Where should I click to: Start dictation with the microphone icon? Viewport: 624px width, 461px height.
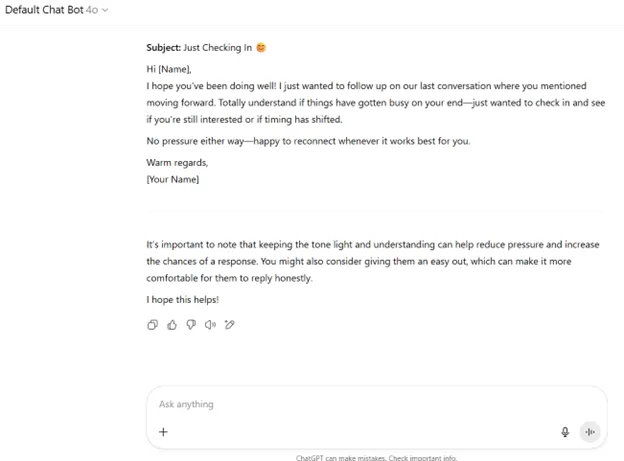click(565, 432)
